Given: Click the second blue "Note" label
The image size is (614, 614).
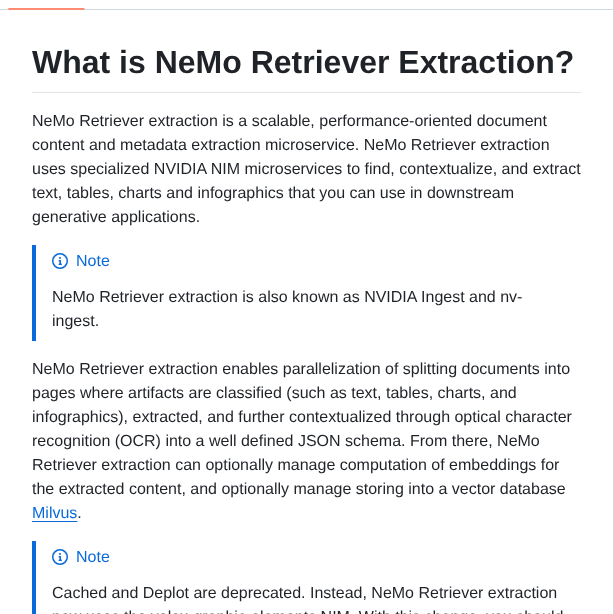Looking at the screenshot, I should 93,557.
